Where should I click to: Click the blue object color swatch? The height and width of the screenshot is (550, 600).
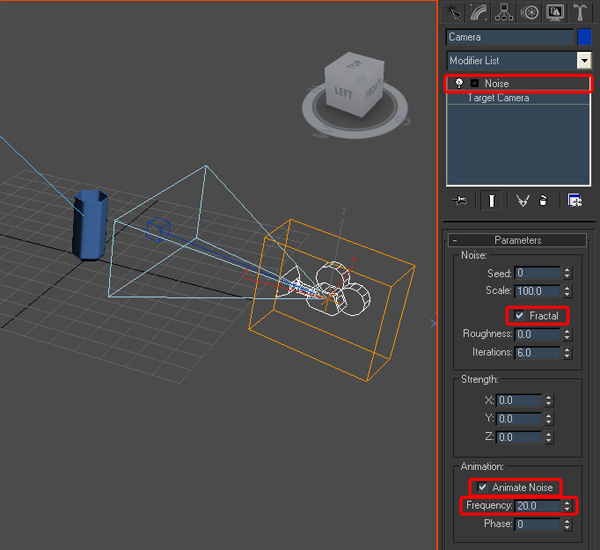click(x=584, y=37)
